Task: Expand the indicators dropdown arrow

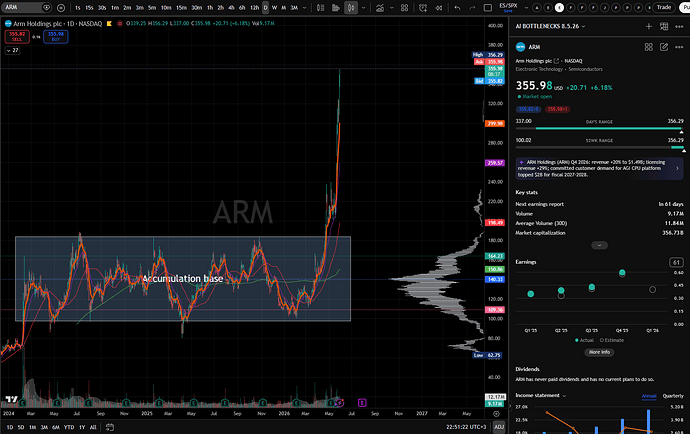Action: coord(391,7)
